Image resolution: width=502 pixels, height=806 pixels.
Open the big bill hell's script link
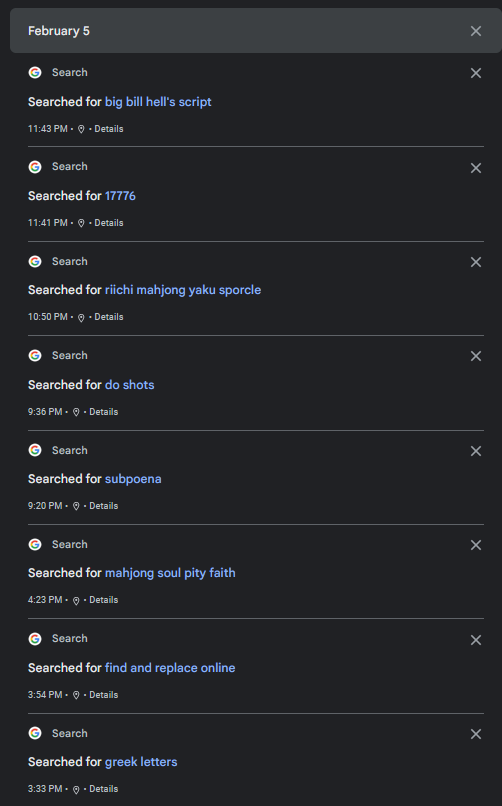(x=158, y=102)
